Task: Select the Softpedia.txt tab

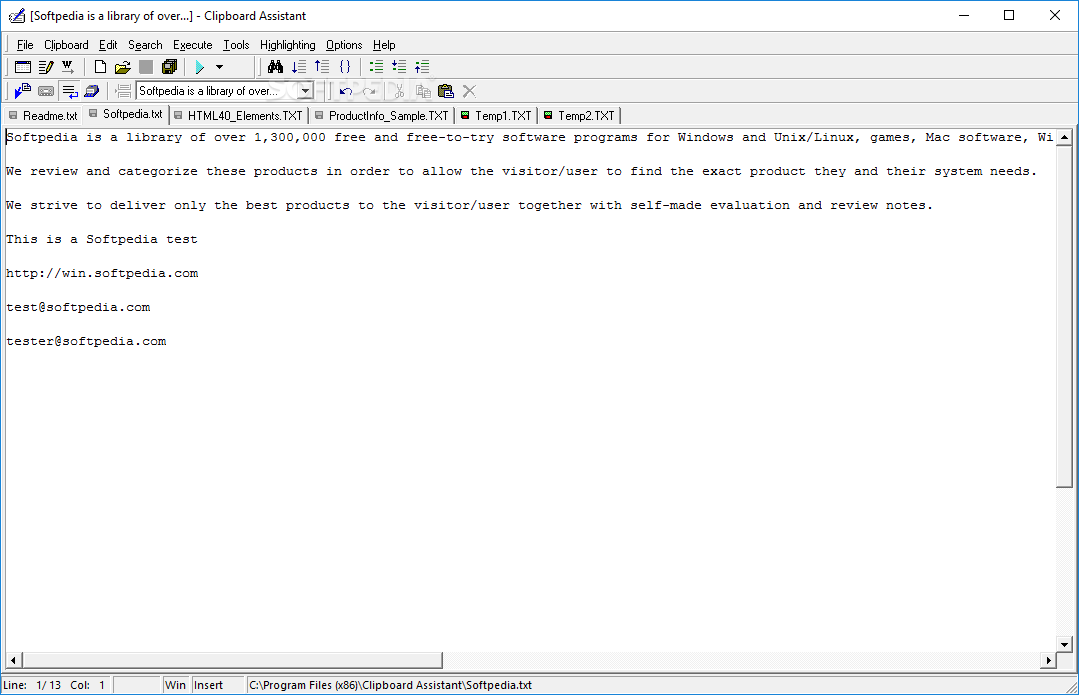Action: 127,114
